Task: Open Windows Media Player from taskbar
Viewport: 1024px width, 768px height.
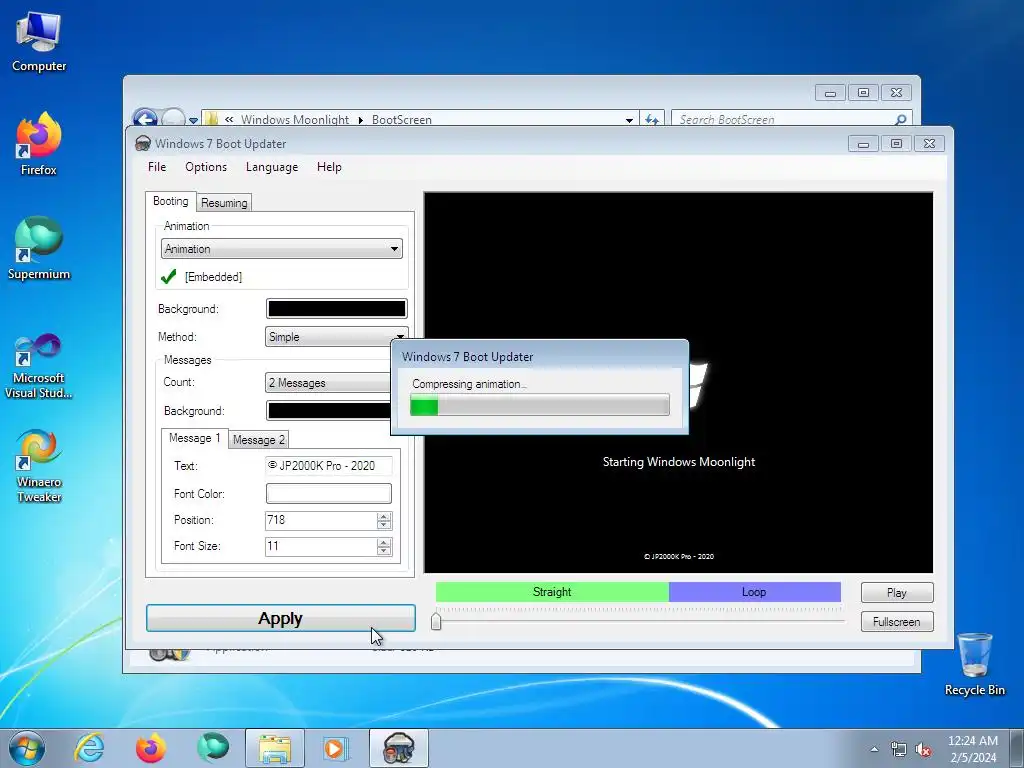Action: pos(337,748)
